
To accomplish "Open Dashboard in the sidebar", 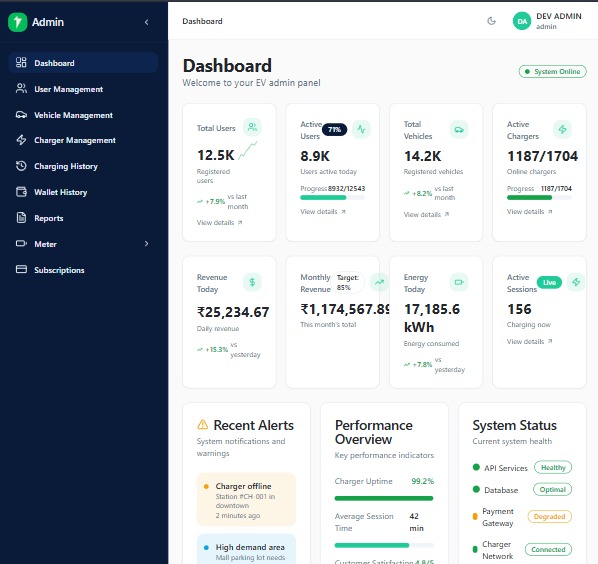I will tap(83, 63).
